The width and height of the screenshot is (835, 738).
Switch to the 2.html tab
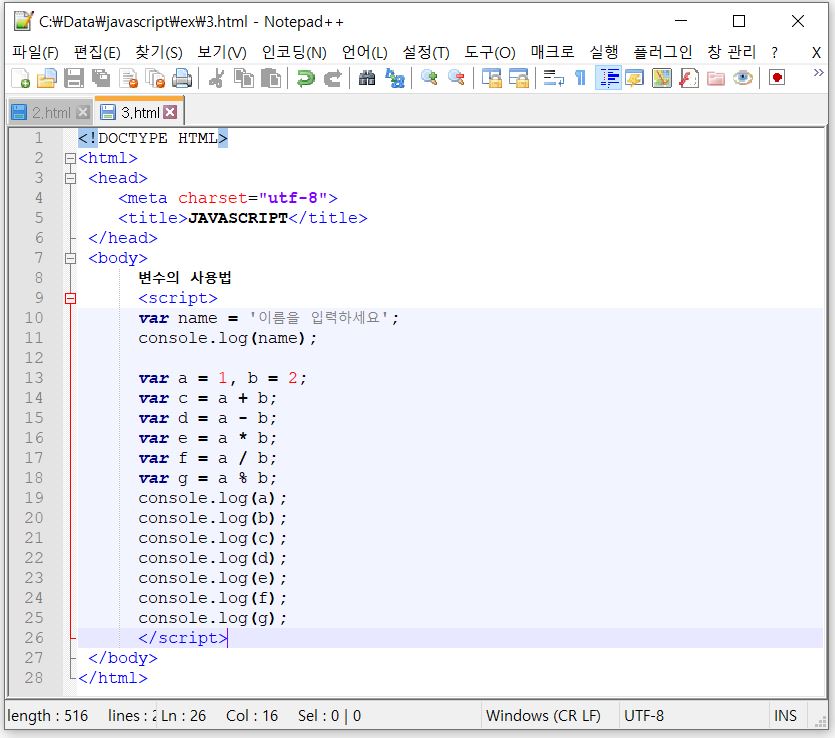tap(51, 112)
